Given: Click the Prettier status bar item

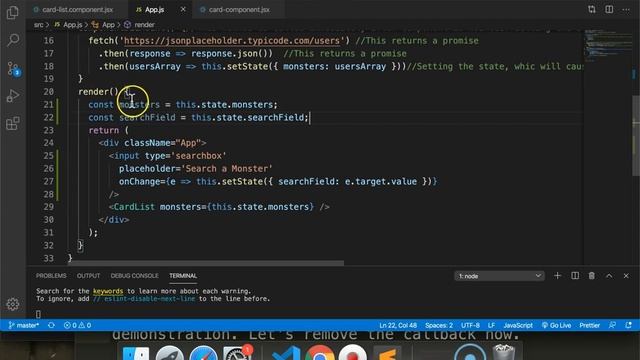Looking at the screenshot, I should (x=590, y=325).
